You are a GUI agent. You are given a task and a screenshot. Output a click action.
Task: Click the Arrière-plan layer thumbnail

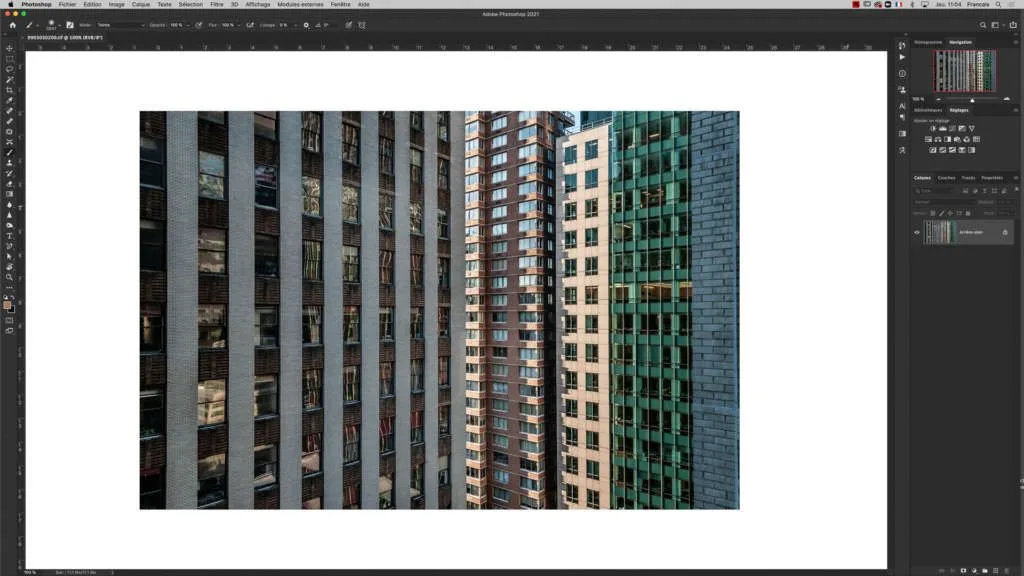pos(939,232)
